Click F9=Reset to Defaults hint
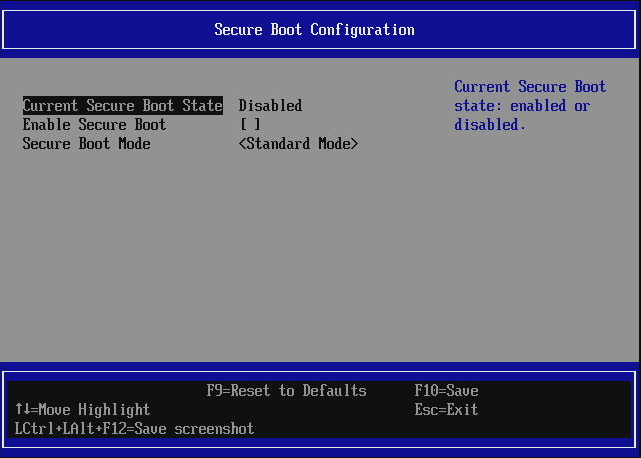 click(287, 391)
